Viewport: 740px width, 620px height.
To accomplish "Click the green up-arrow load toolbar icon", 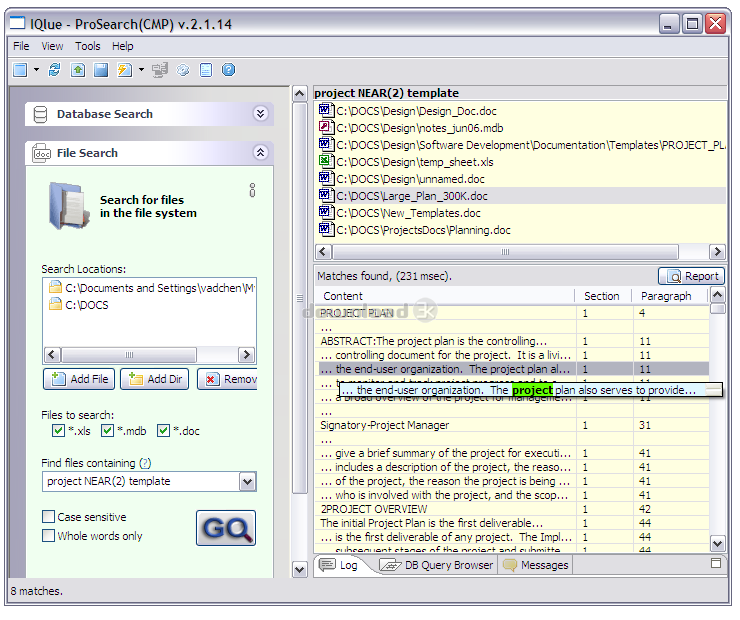I will (x=78, y=70).
